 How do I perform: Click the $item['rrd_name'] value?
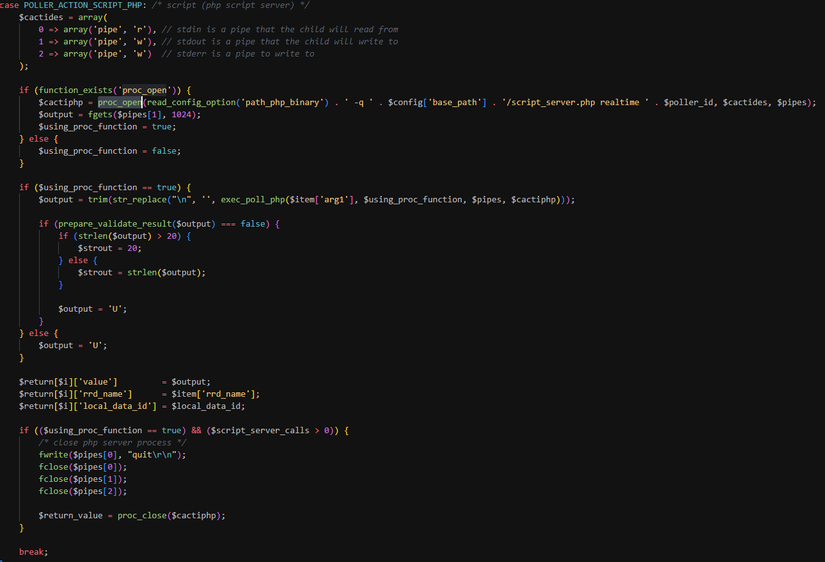click(x=213, y=394)
